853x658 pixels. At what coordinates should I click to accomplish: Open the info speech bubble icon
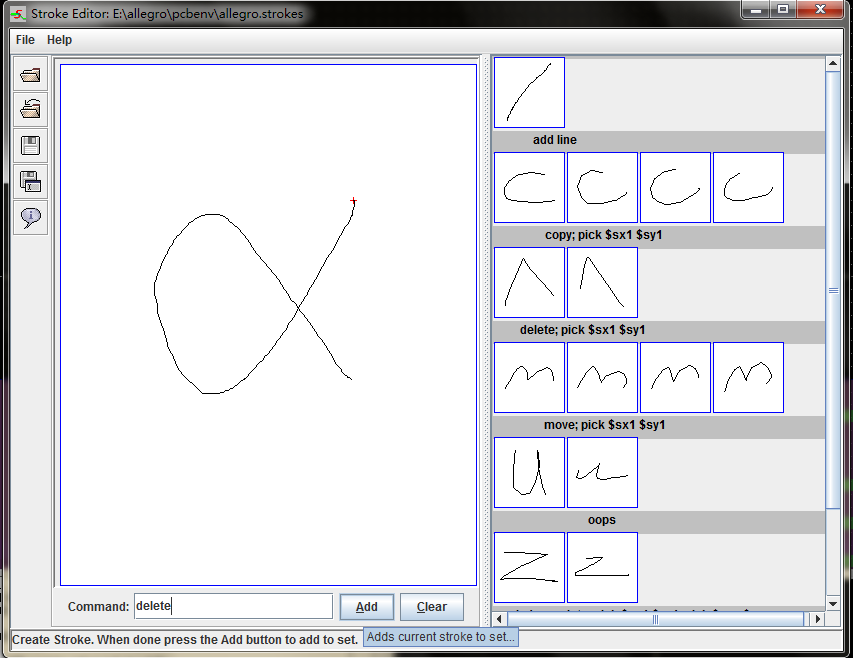click(x=30, y=216)
